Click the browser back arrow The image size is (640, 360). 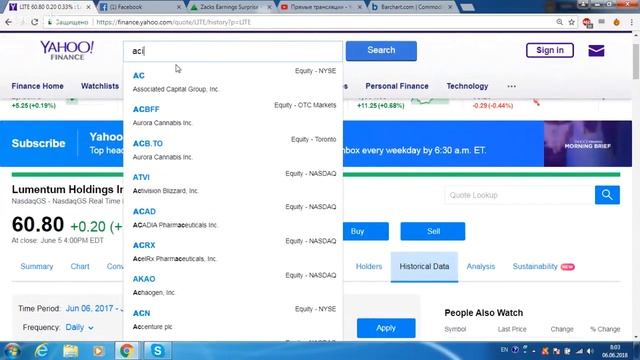click(x=9, y=22)
